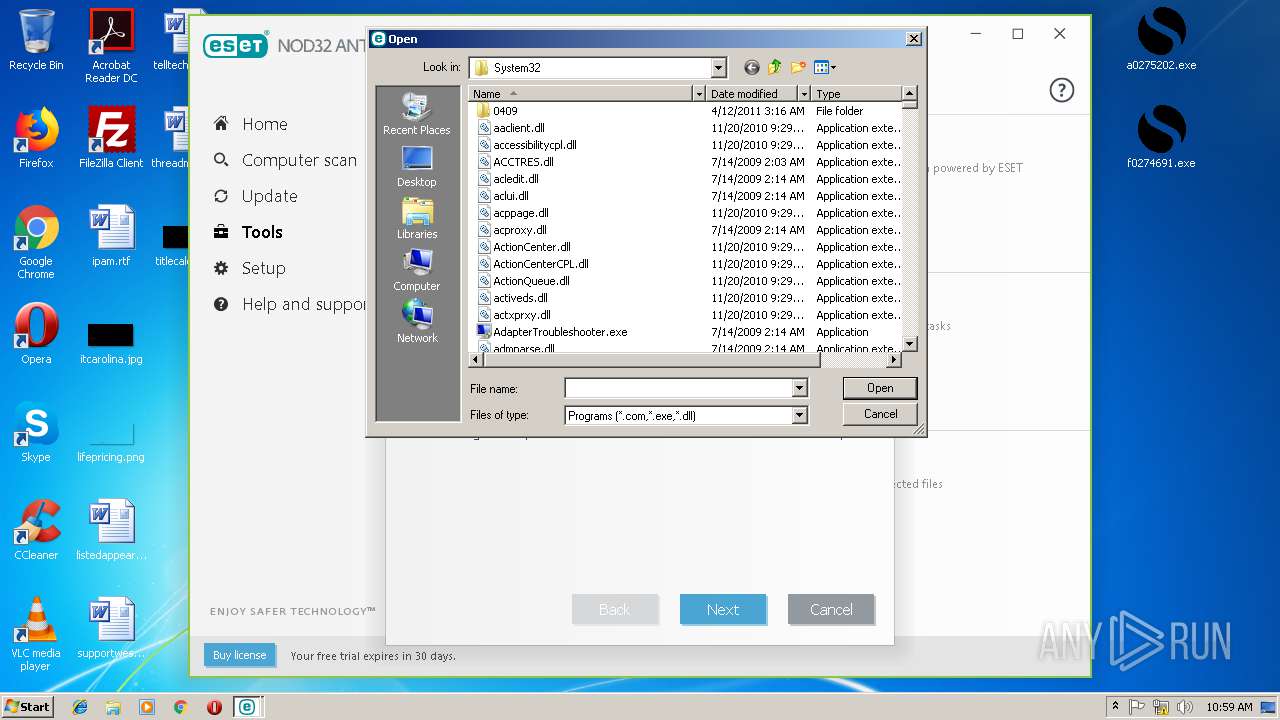1280x720 pixels.
Task: Click the File name input field
Action: [678, 388]
